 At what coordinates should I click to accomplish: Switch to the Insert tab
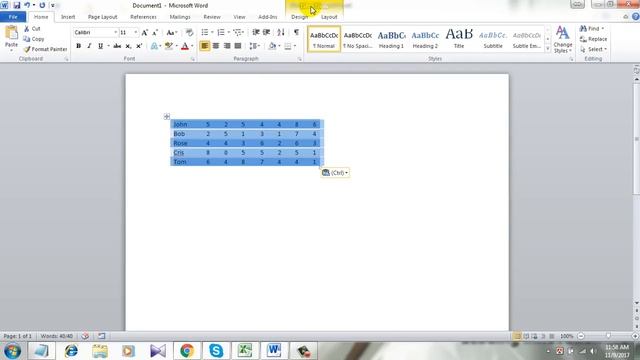point(68,17)
